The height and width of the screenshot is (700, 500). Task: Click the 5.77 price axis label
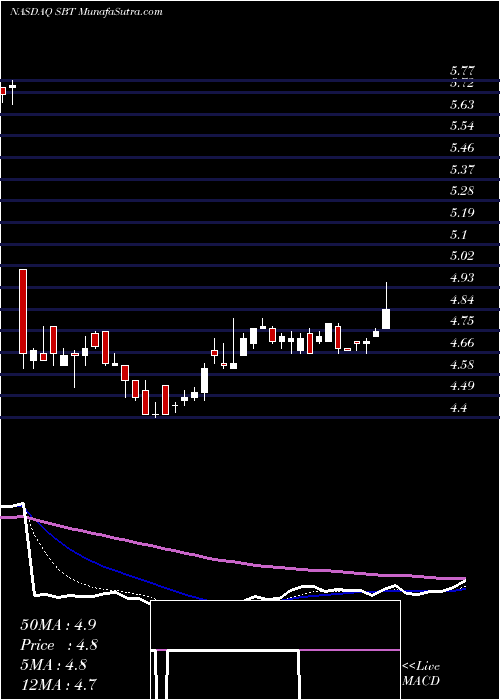click(462, 71)
